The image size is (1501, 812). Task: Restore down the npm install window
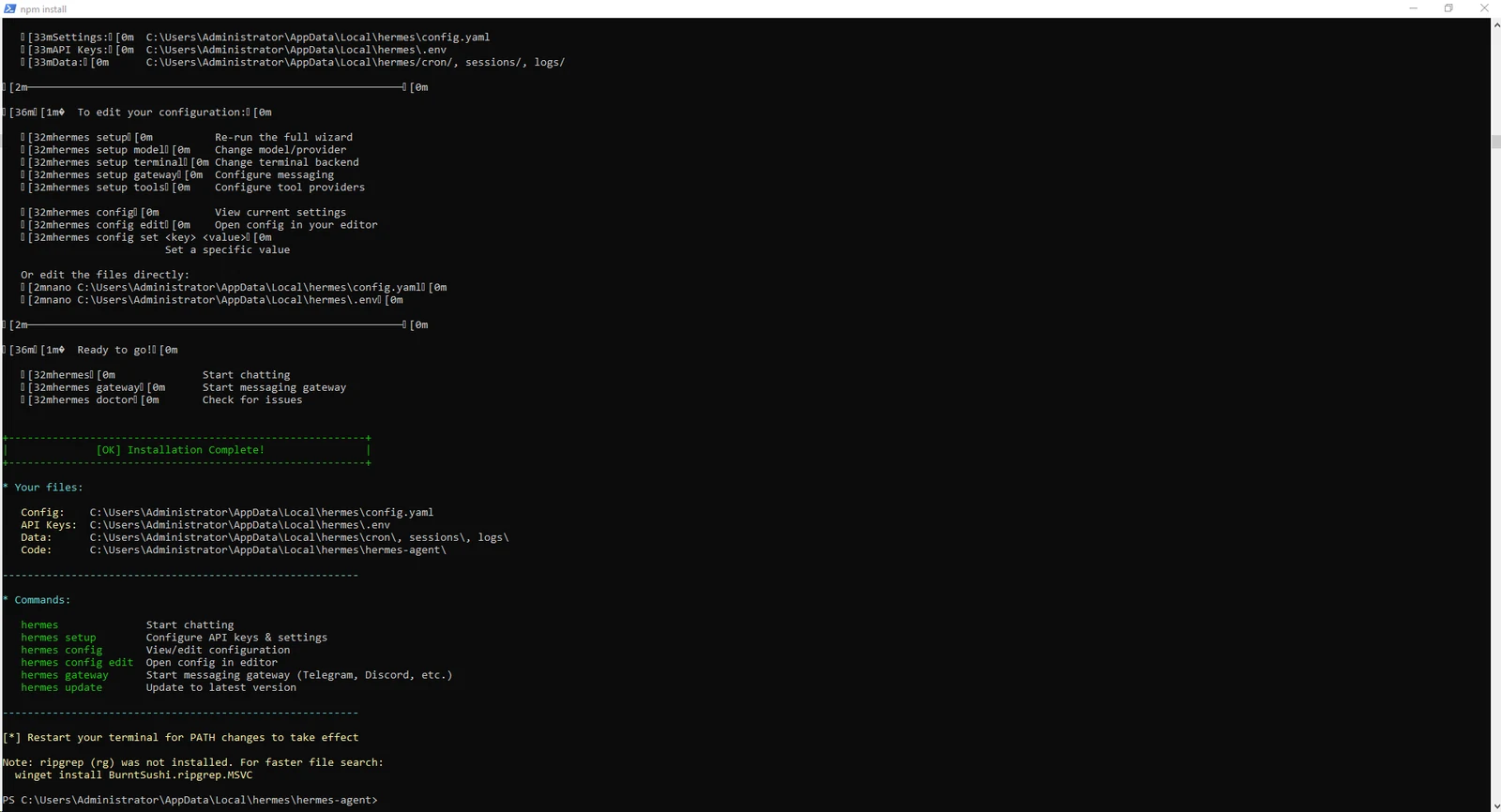coord(1448,8)
